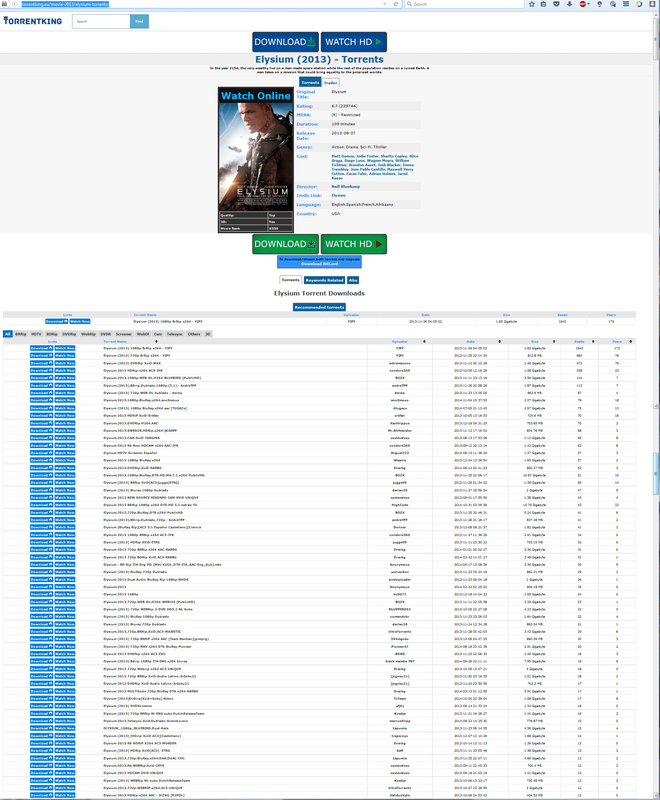This screenshot has height=800, width=660.
Task: Click the Recommended torrents button
Action: (319, 307)
